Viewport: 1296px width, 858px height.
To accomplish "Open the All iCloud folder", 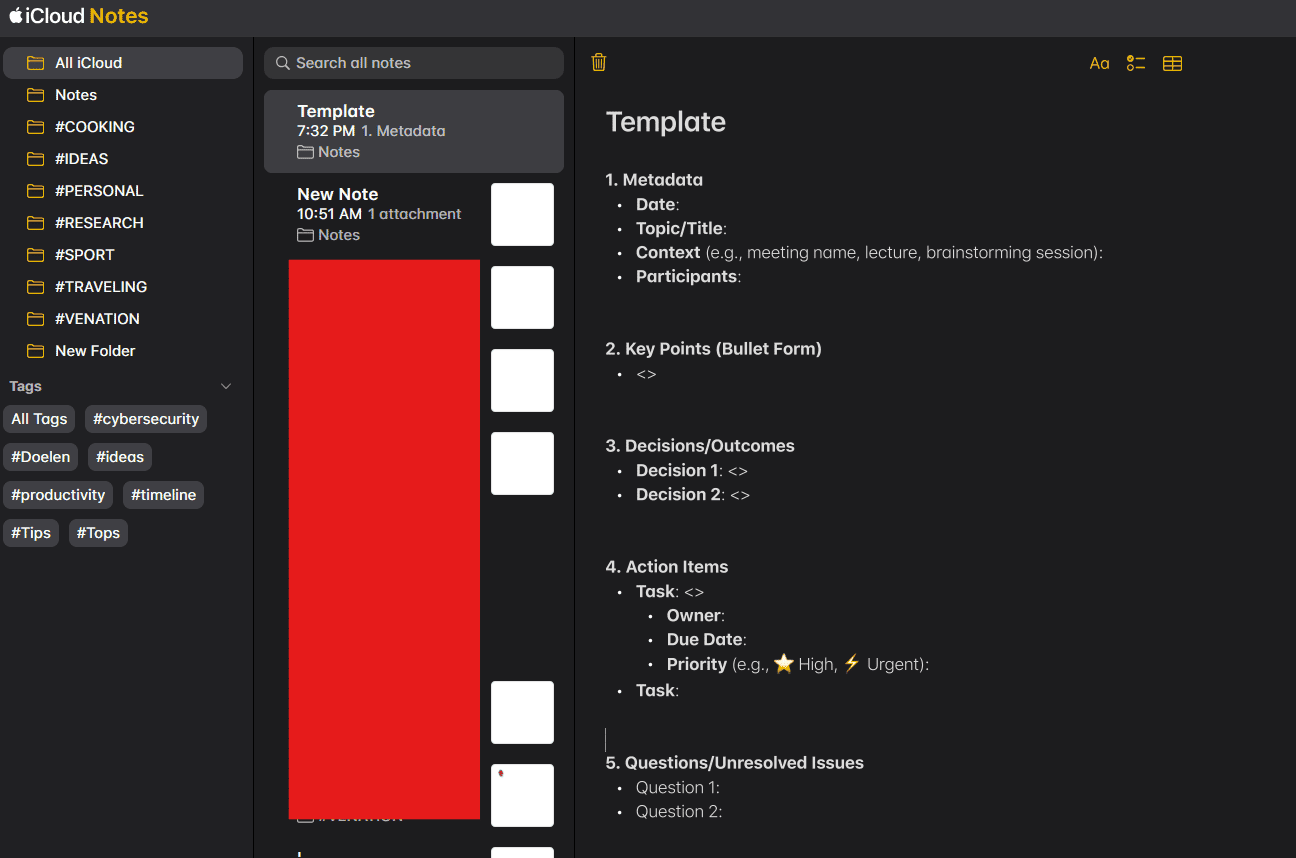I will [x=123, y=63].
